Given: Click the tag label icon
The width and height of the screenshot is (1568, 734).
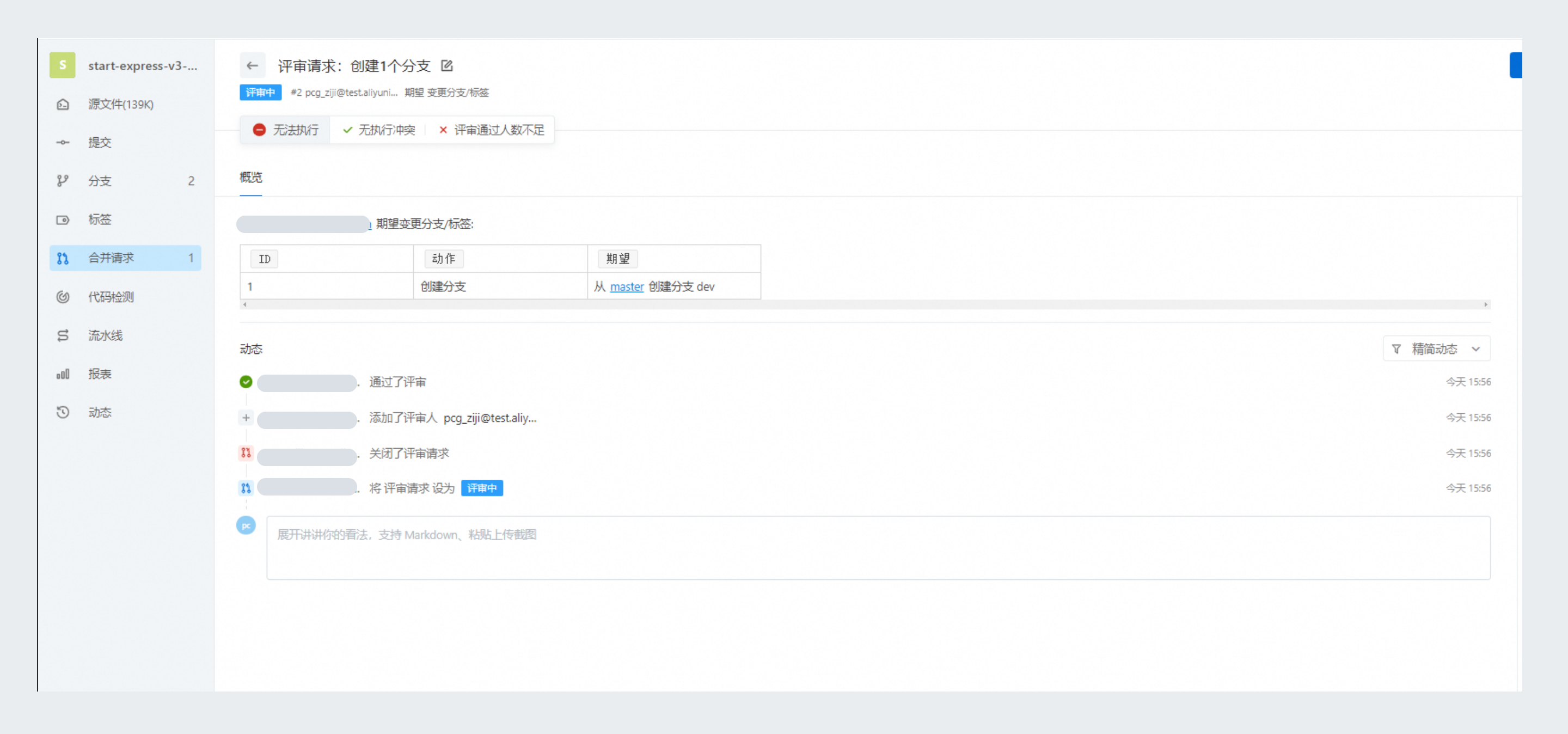Looking at the screenshot, I should [63, 220].
